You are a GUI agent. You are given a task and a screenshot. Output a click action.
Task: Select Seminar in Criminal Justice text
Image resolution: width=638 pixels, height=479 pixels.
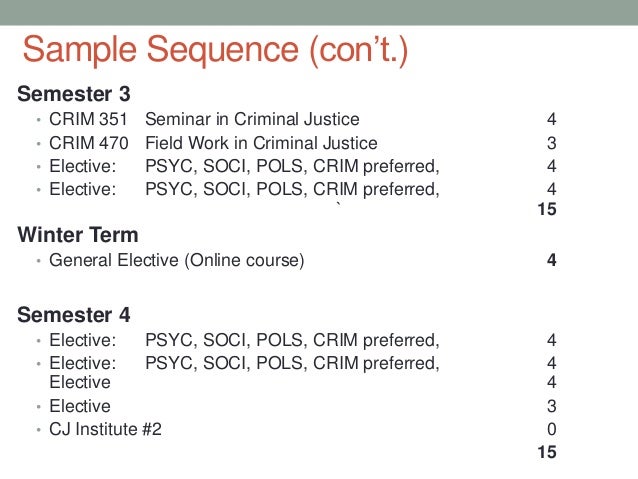click(x=252, y=119)
